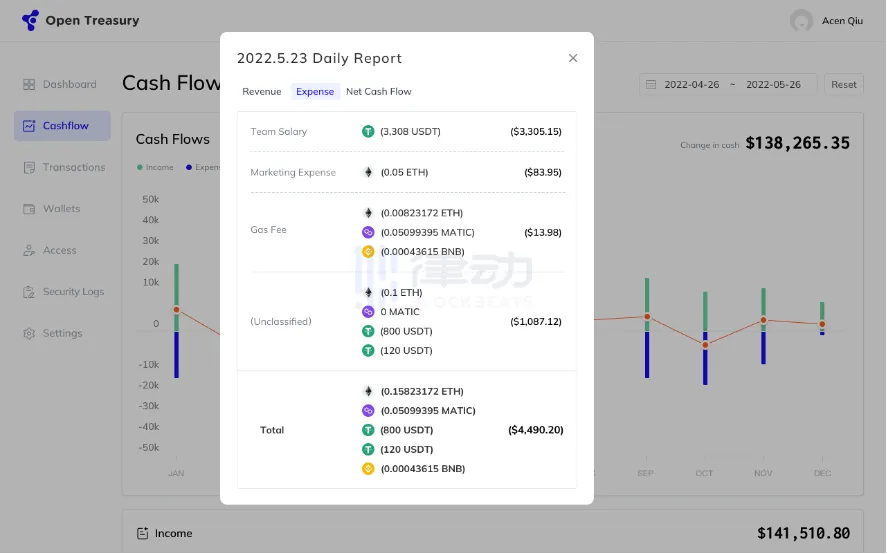Open the Net Cash Flow tab
Screen dimensions: 887x554
379,92
